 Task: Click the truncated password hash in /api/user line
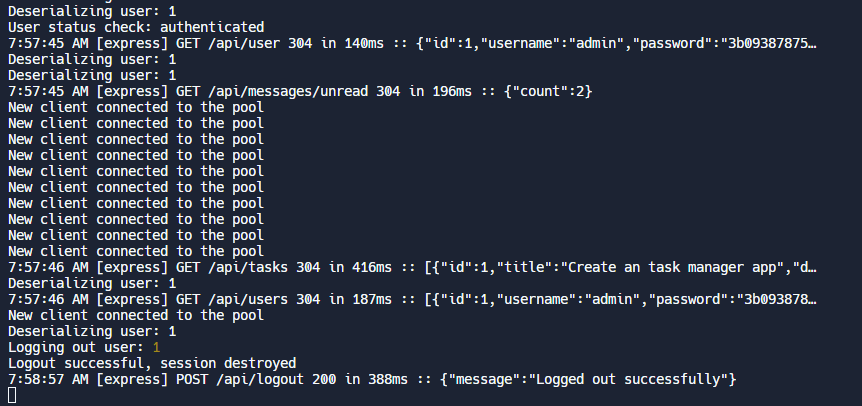[x=761, y=43]
